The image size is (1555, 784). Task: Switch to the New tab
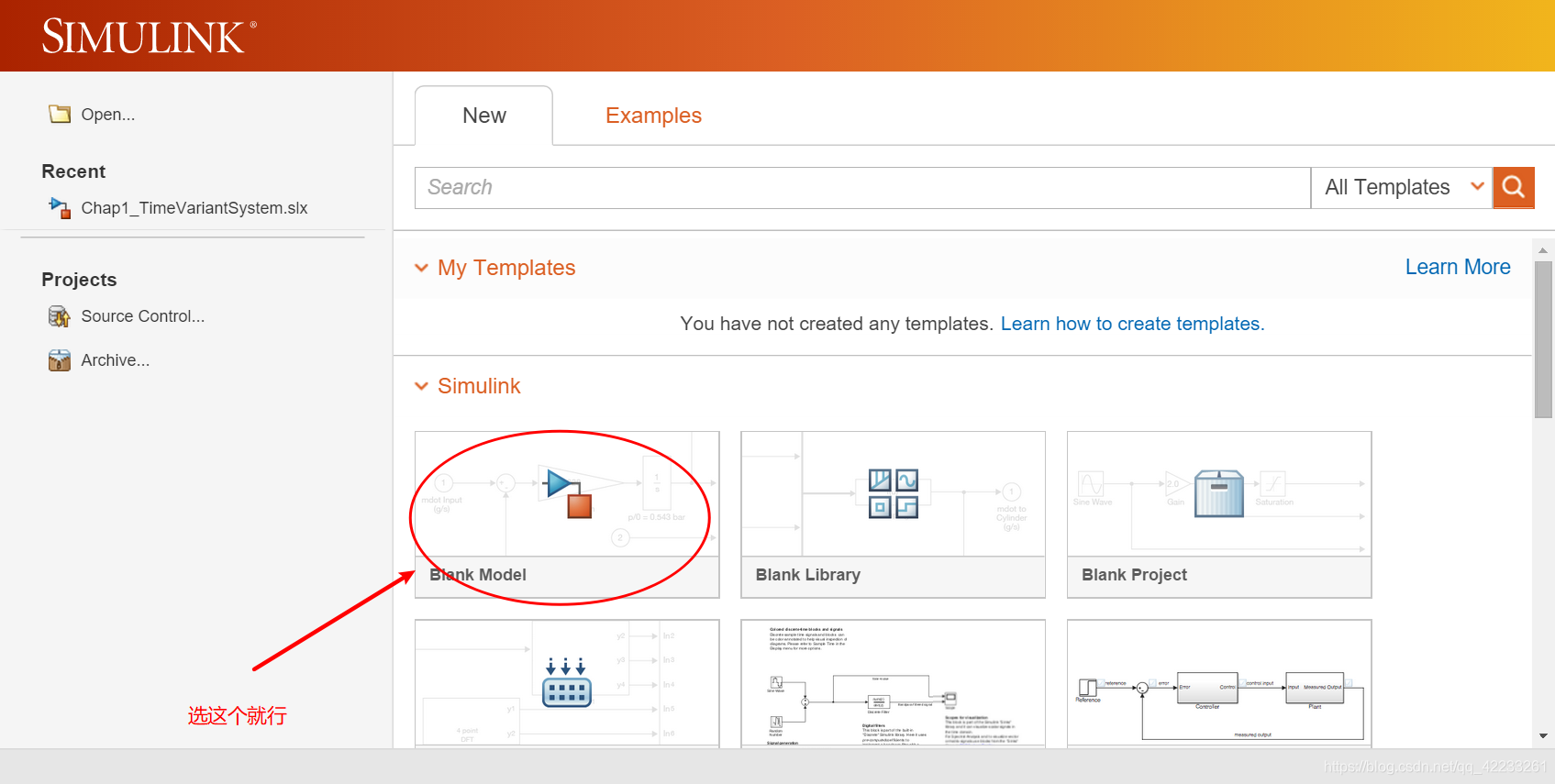[x=483, y=116]
